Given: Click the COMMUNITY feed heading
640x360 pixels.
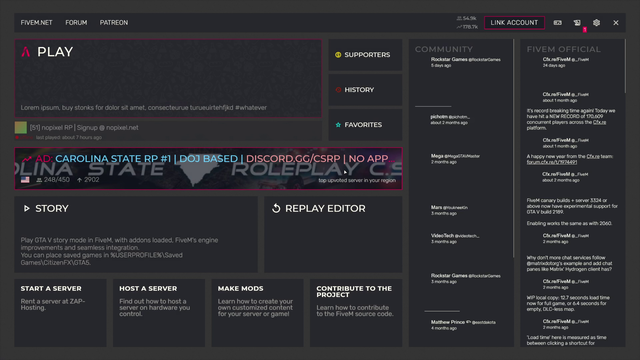Looking at the screenshot, I should click(444, 49).
